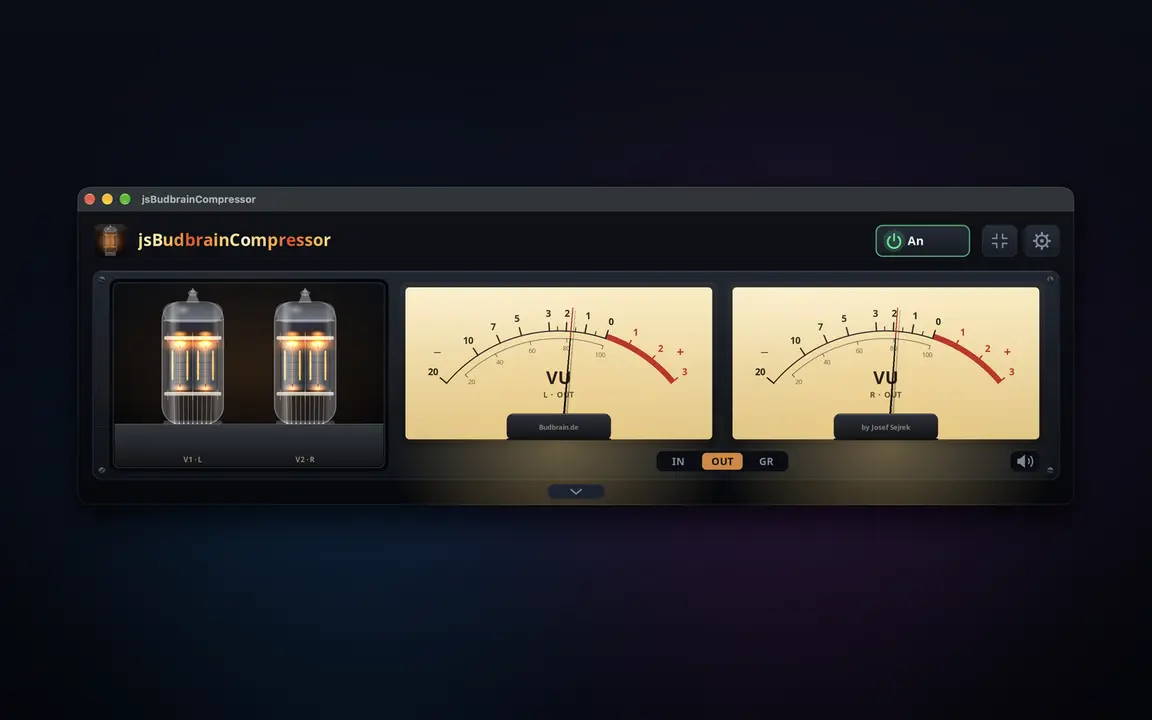
Task: Switch meter display to IN
Action: click(678, 461)
